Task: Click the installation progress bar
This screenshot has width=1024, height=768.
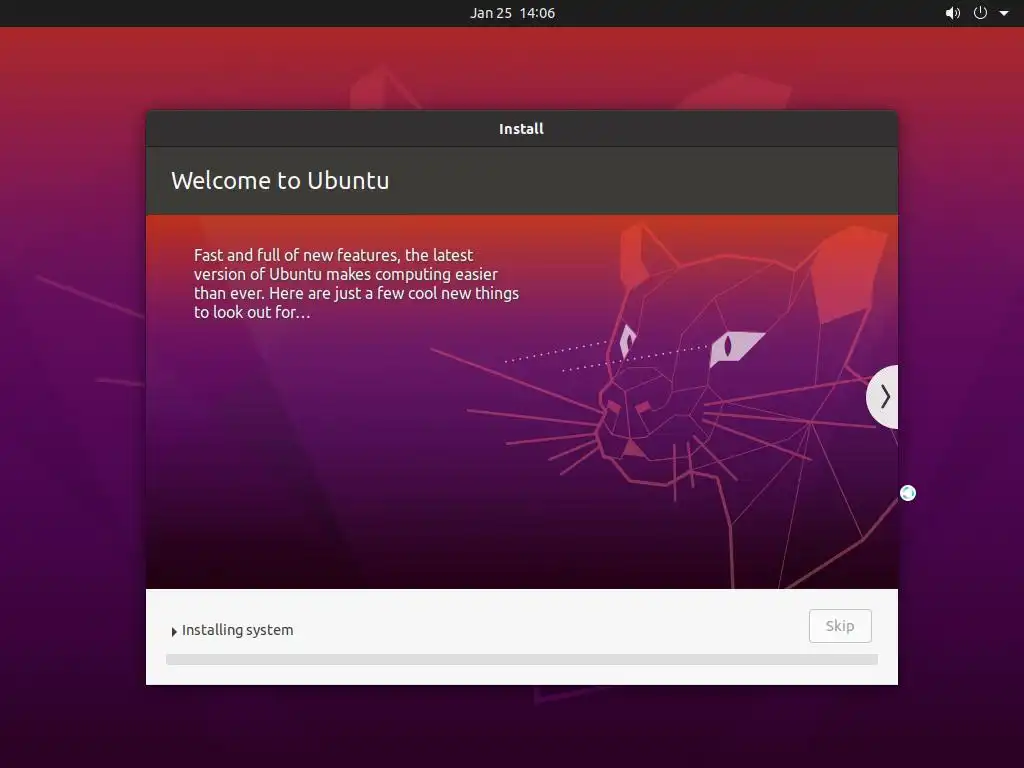Action: coord(522,660)
